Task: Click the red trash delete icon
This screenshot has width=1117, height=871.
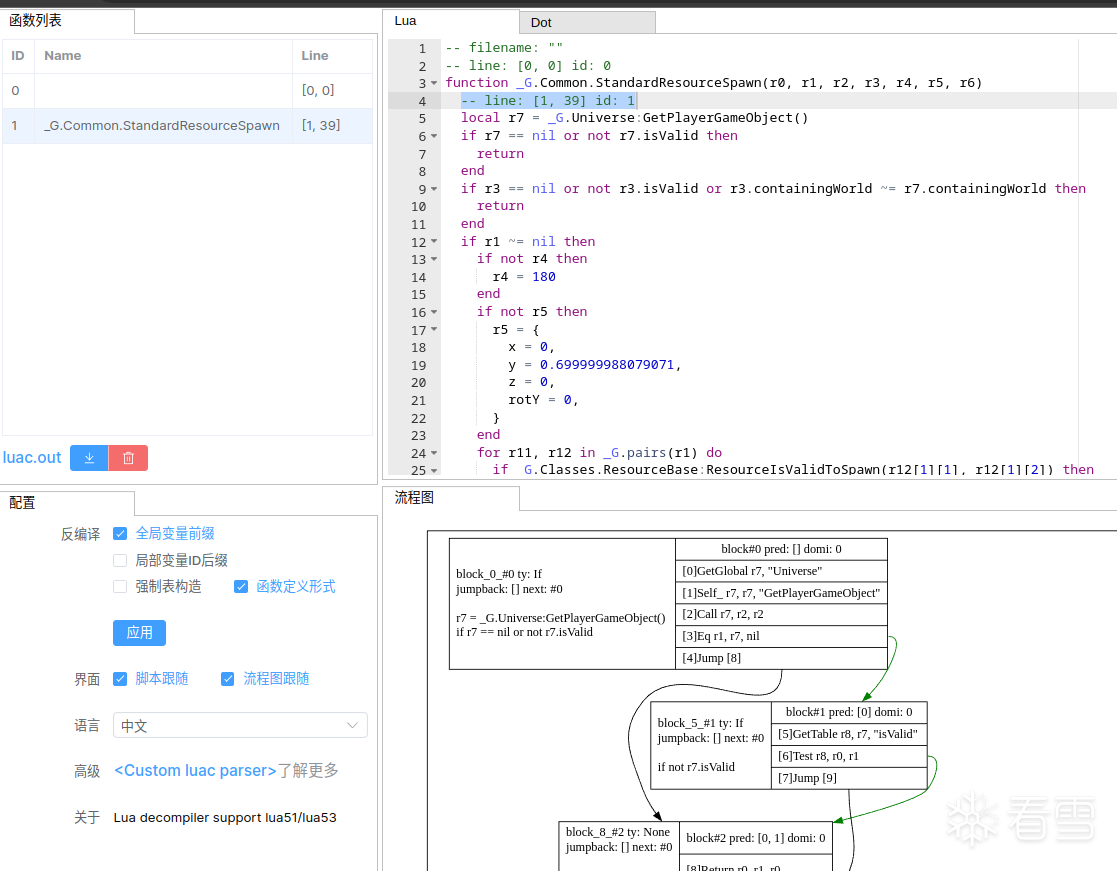Action: tap(128, 458)
